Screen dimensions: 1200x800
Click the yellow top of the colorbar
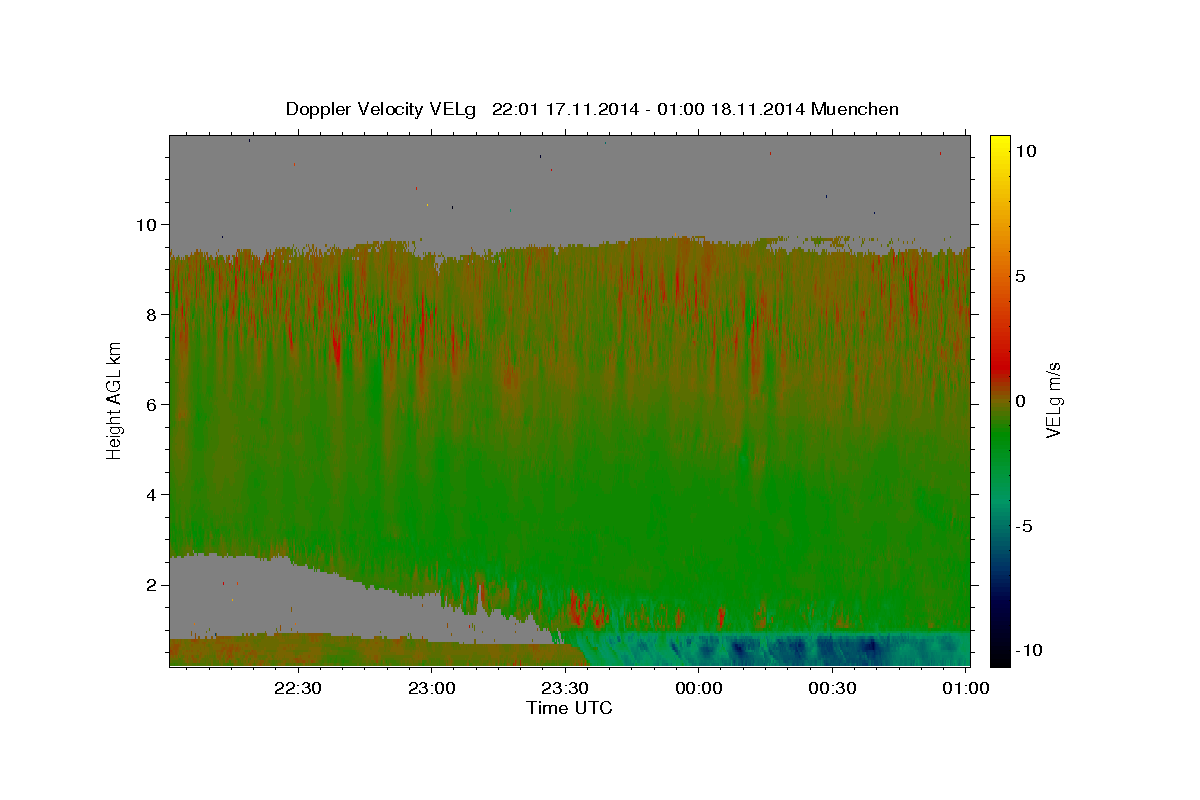1000,145
